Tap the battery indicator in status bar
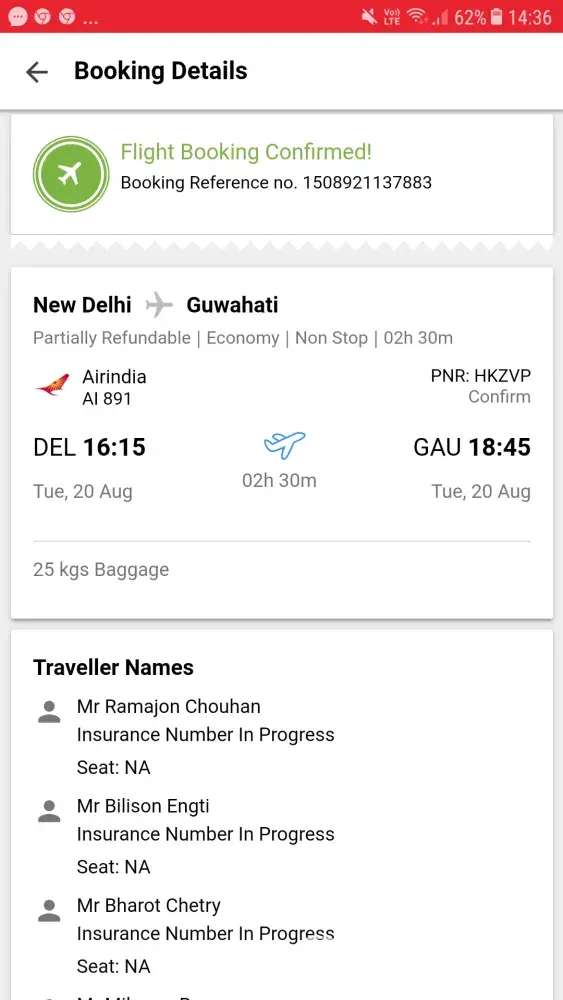 point(497,17)
